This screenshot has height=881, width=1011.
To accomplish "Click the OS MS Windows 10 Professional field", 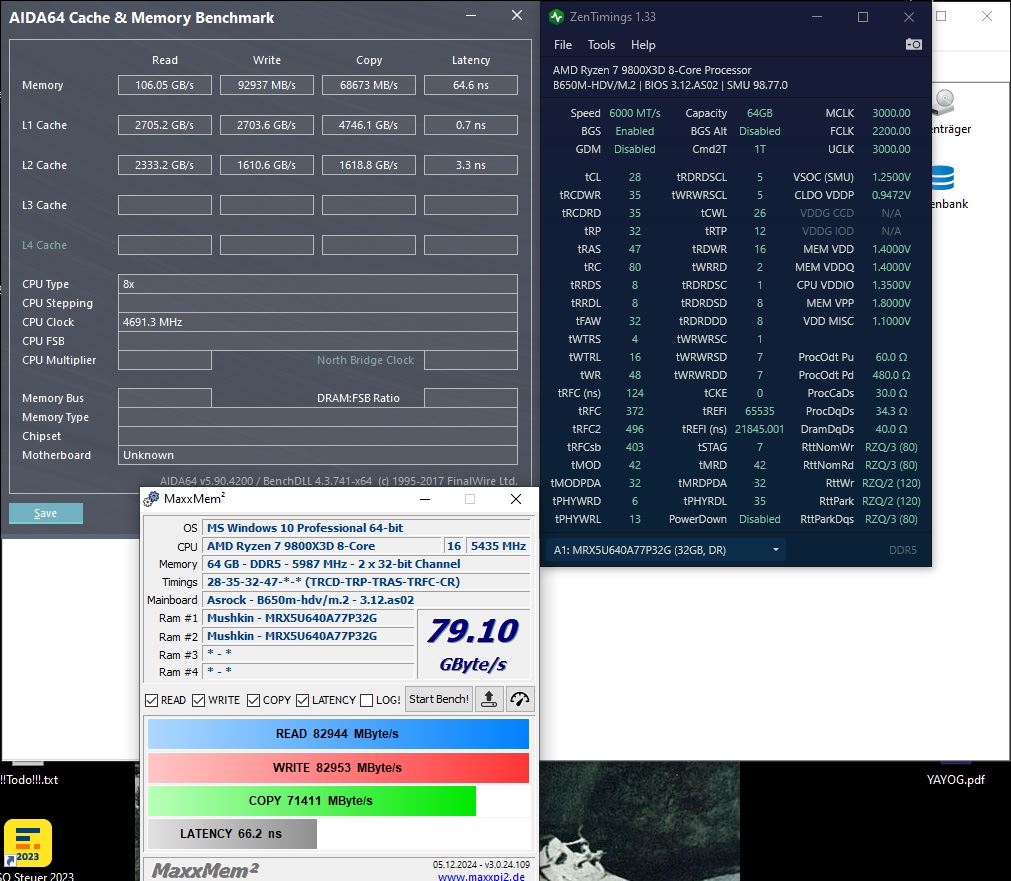I will click(x=366, y=528).
